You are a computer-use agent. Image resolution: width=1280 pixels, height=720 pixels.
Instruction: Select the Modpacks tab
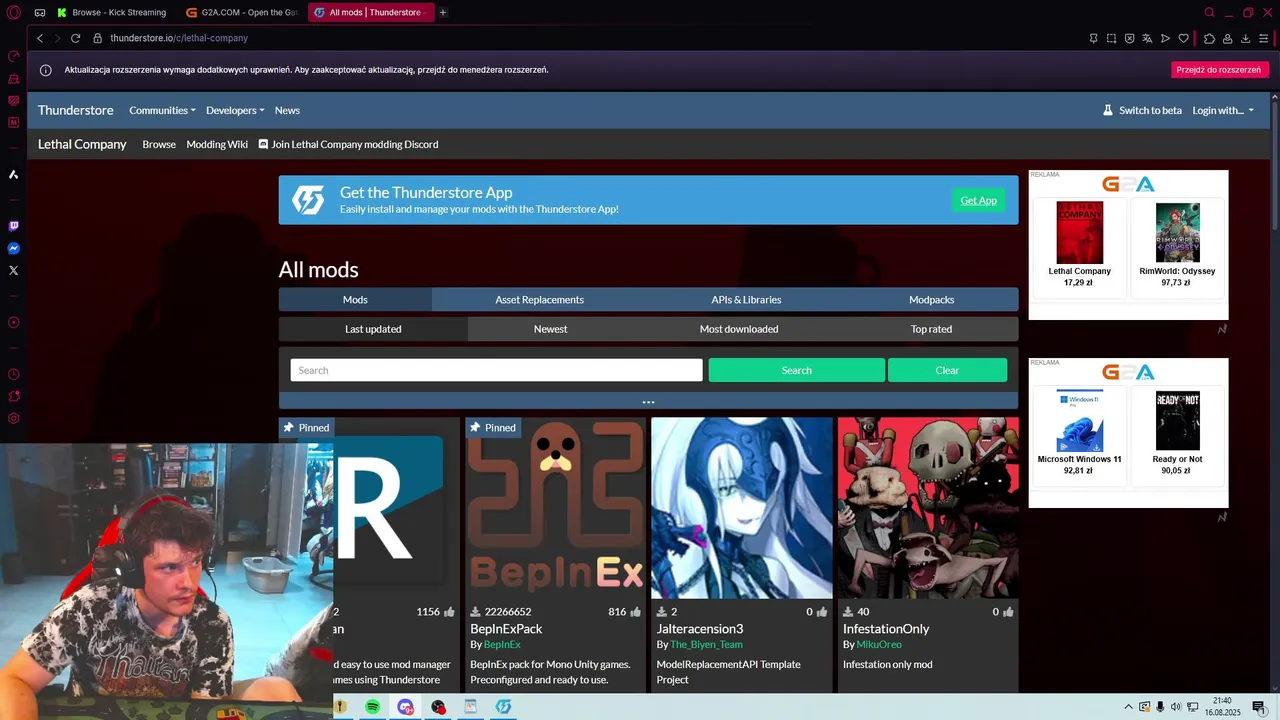coord(931,299)
